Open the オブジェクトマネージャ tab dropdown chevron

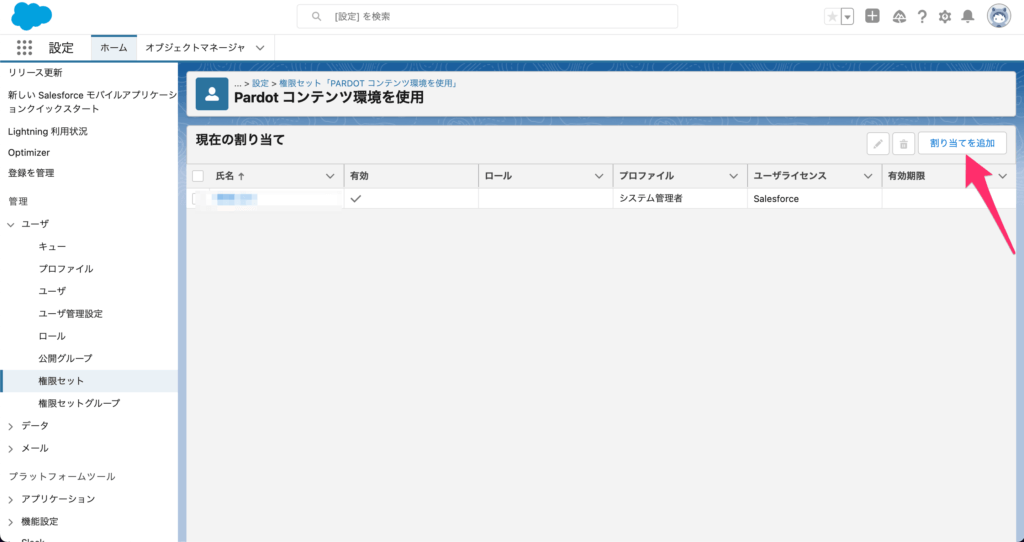tap(260, 48)
